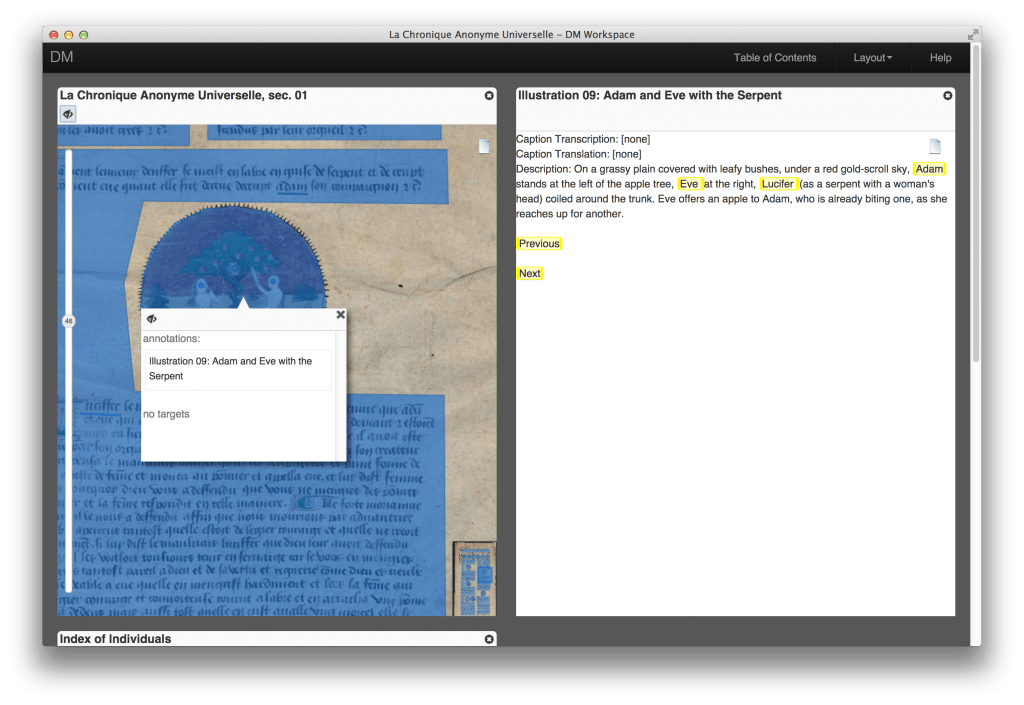The width and height of the screenshot is (1024, 705).
Task: Click the annotations popup scrollbar
Action: 341,396
